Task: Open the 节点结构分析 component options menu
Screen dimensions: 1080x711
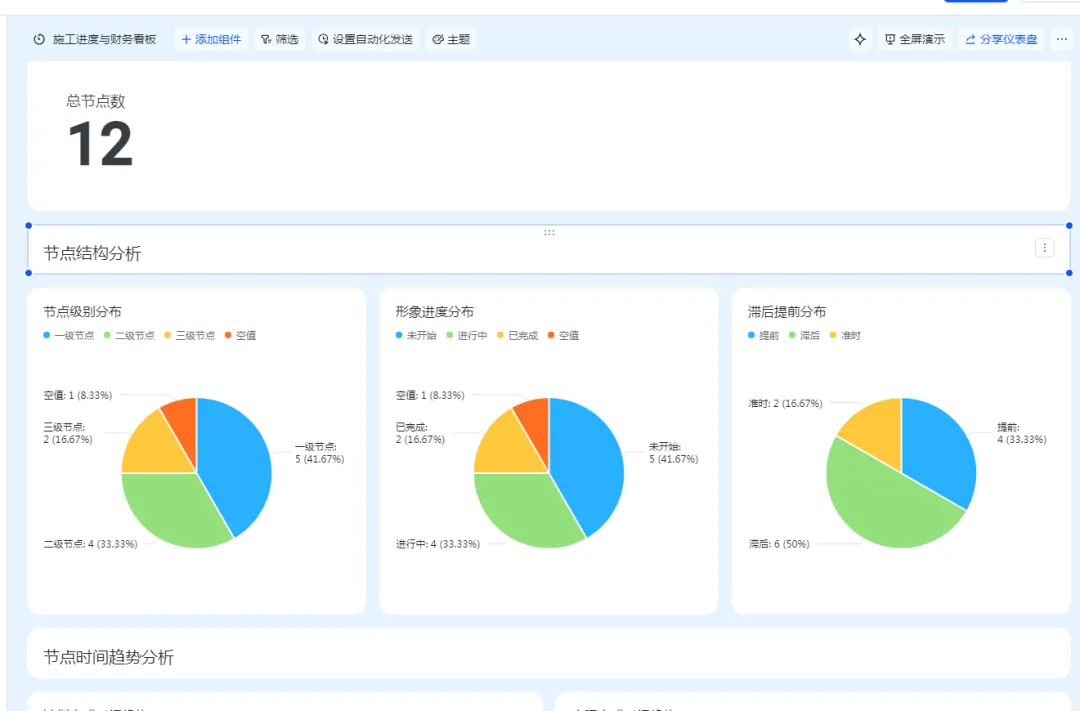Action: (x=1044, y=248)
